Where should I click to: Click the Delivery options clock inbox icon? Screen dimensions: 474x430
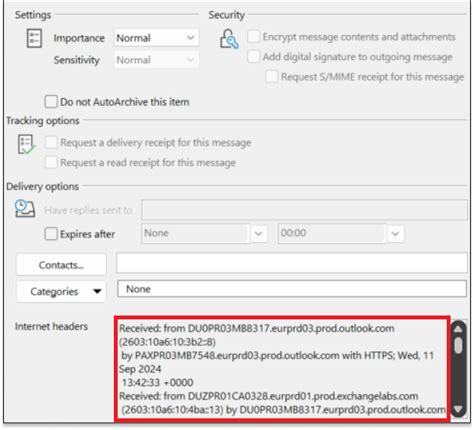point(25,209)
